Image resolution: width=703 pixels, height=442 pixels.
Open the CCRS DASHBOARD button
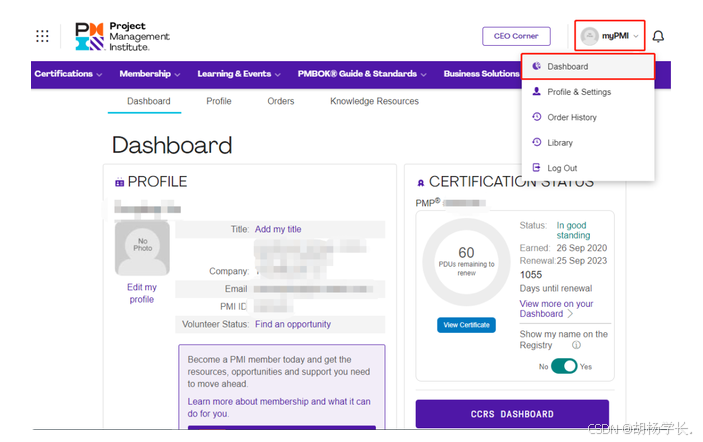[512, 414]
